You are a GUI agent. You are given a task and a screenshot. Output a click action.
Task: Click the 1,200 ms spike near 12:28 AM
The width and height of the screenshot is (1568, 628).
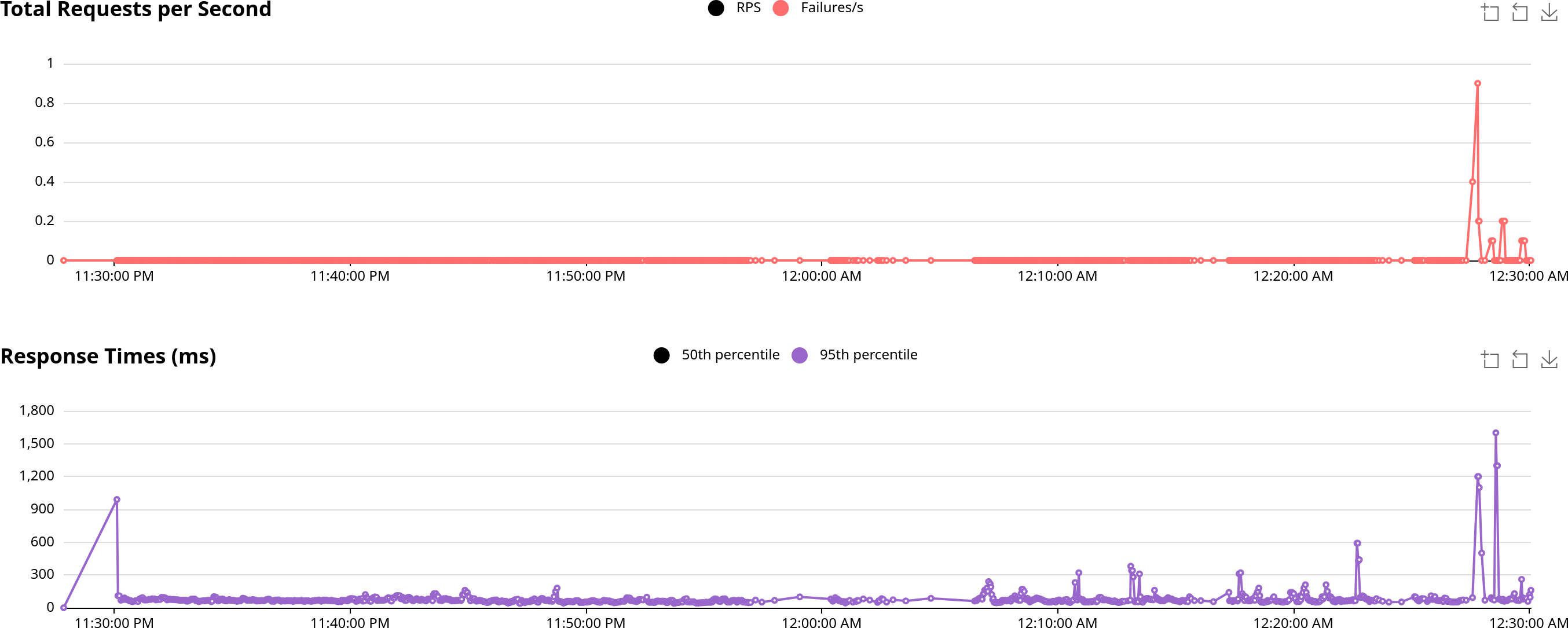click(1477, 476)
